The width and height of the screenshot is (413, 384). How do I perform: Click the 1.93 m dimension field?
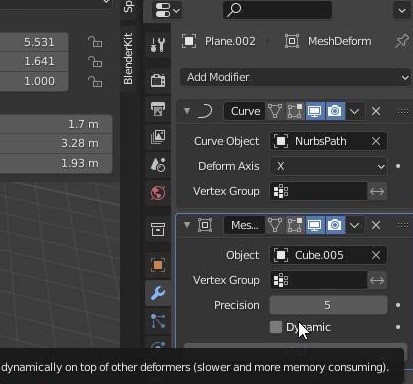click(56, 163)
